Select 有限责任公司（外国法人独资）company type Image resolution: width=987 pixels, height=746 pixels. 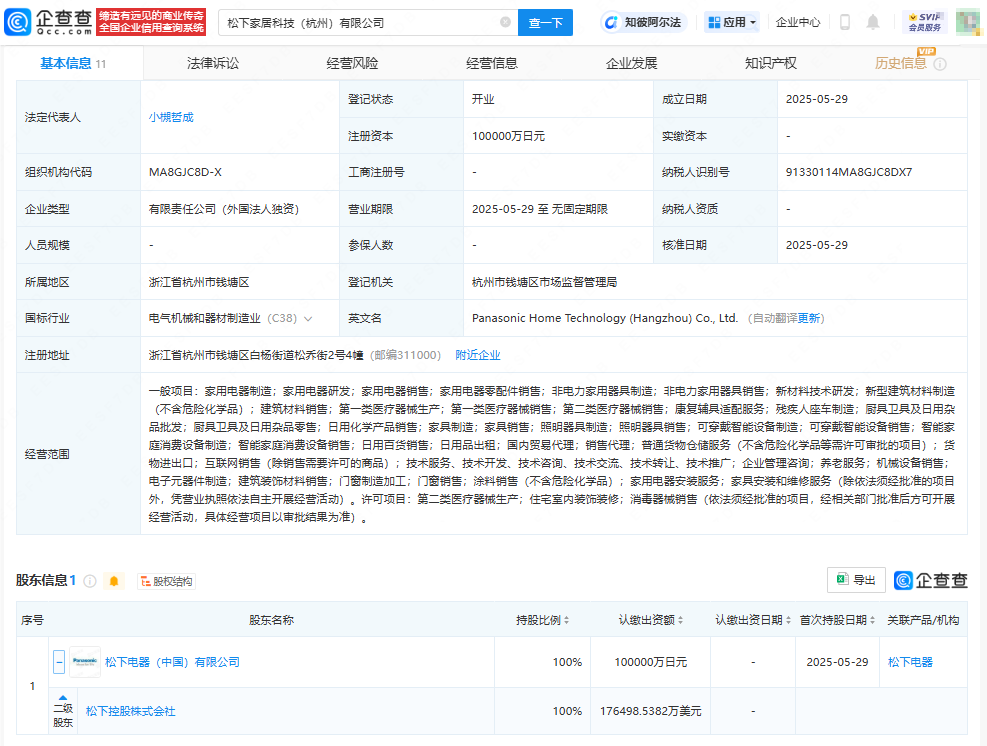(x=223, y=209)
